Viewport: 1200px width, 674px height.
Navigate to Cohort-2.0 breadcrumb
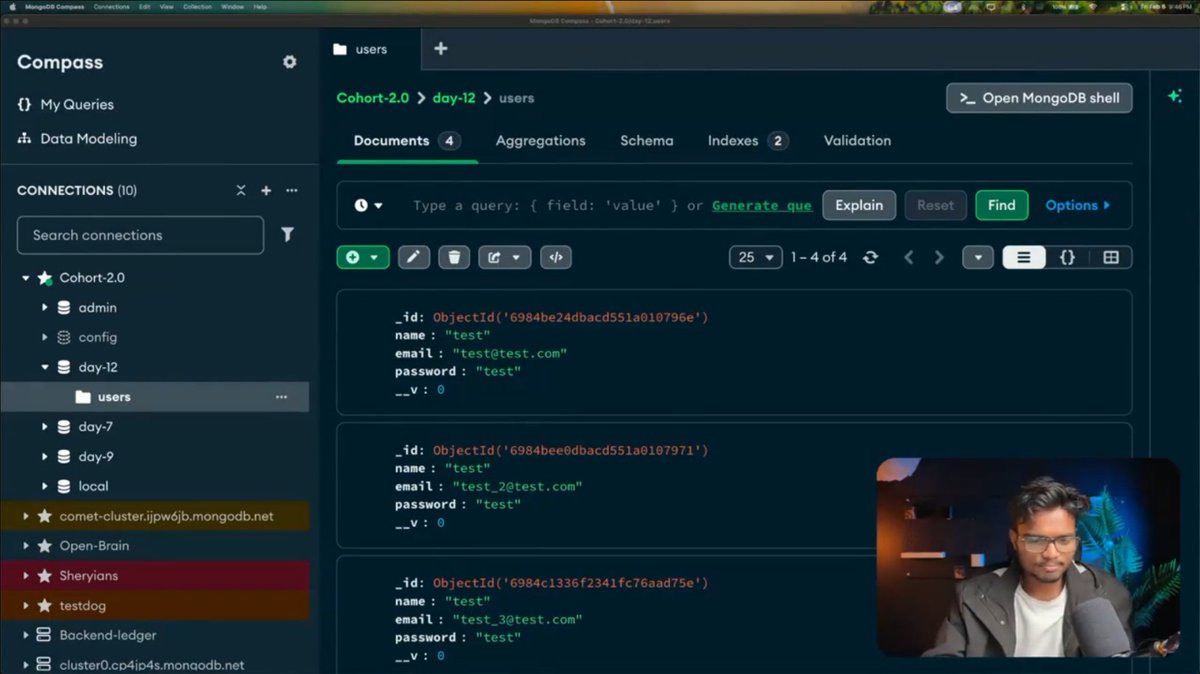(x=372, y=98)
